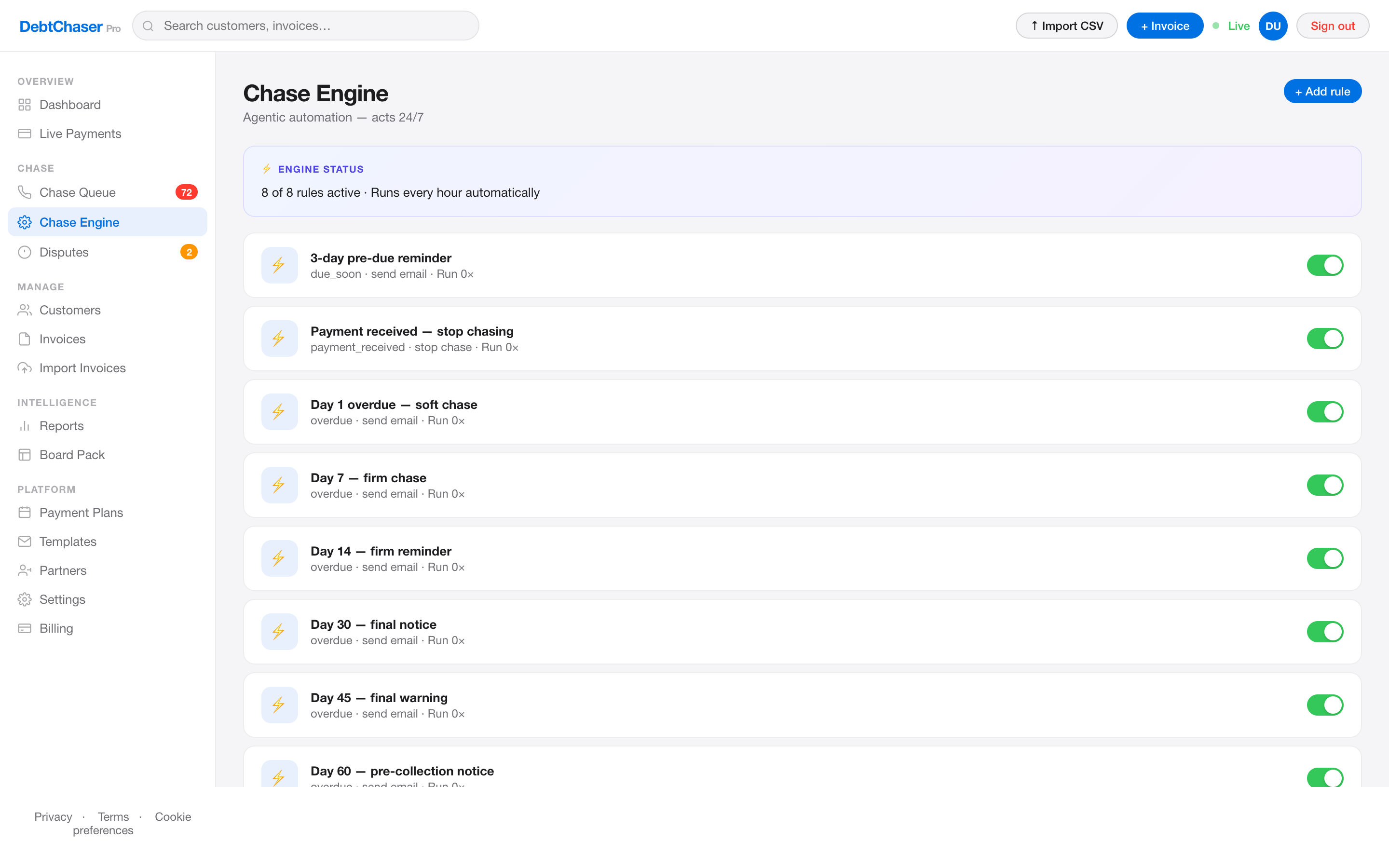Navigate to Customers

click(x=108, y=310)
